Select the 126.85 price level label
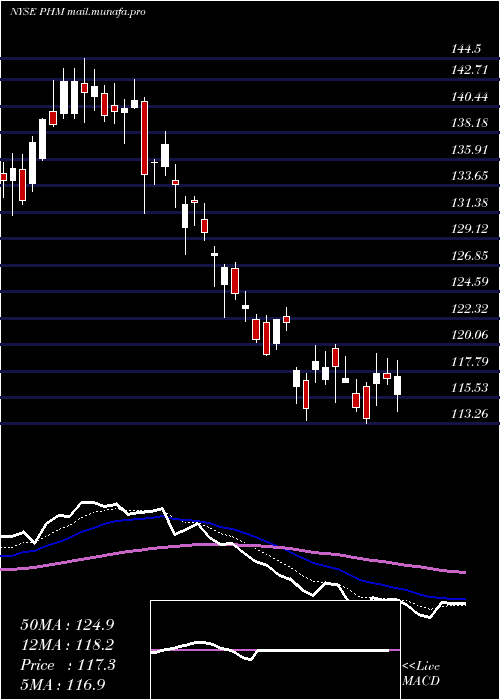This screenshot has width=500, height=700. click(470, 256)
